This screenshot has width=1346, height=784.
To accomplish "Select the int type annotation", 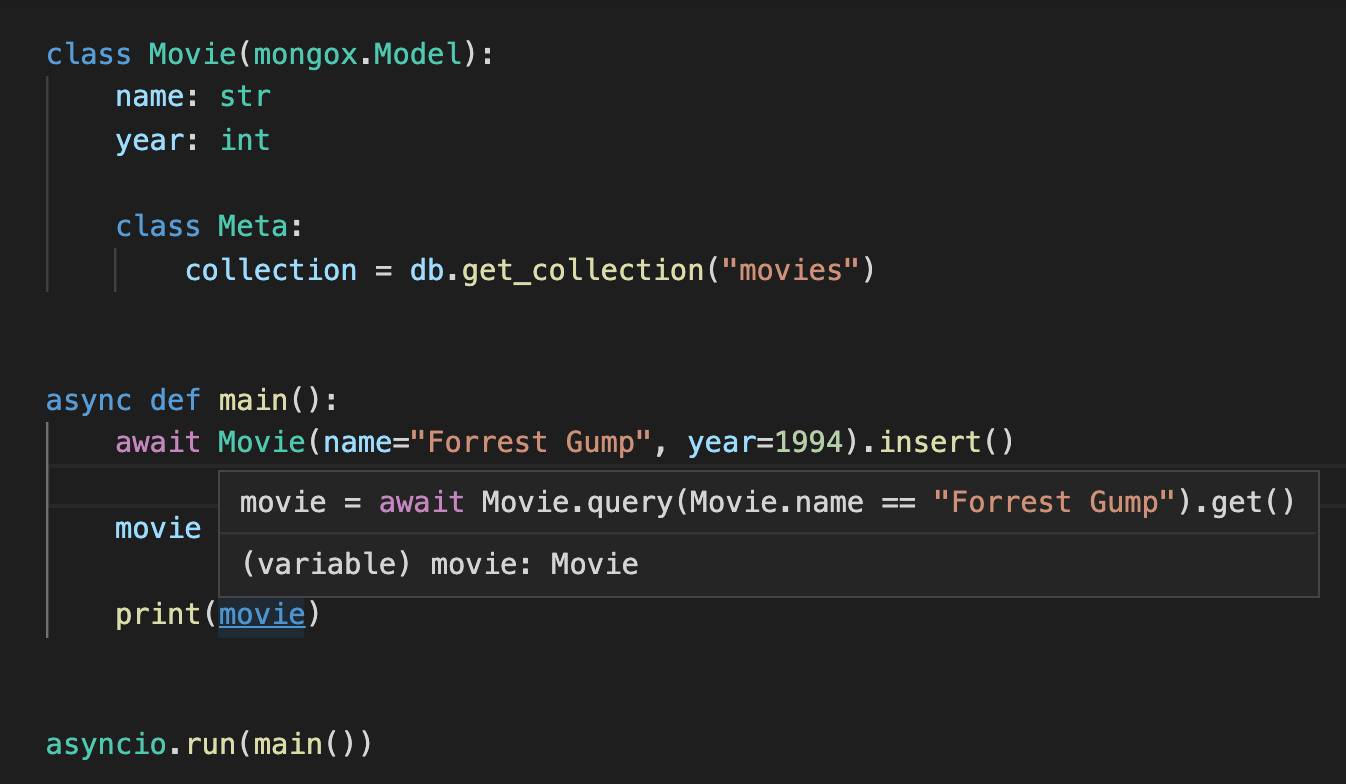I will 245,140.
